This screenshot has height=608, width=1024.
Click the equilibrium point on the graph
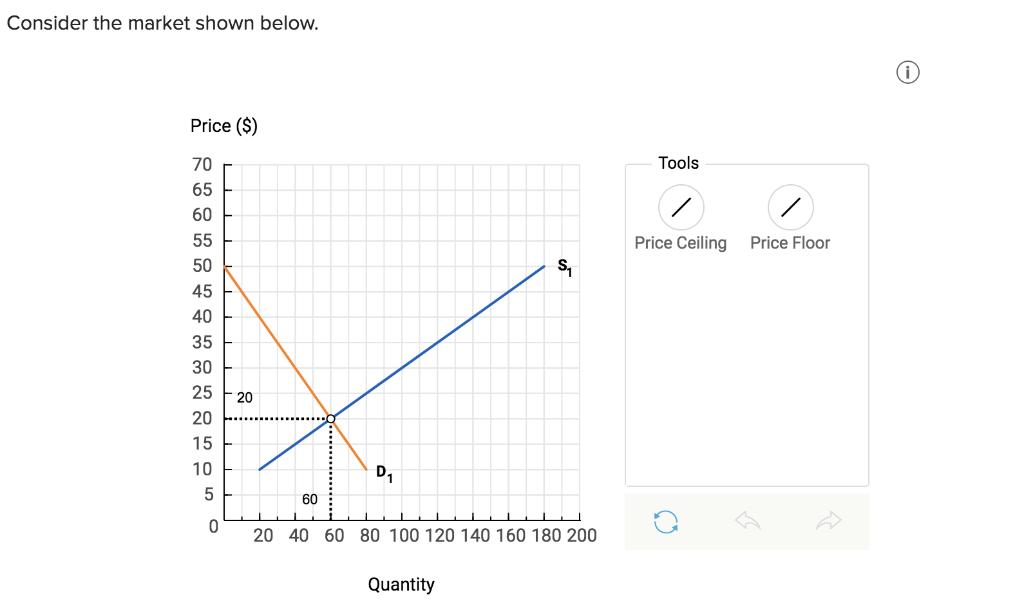coord(330,417)
